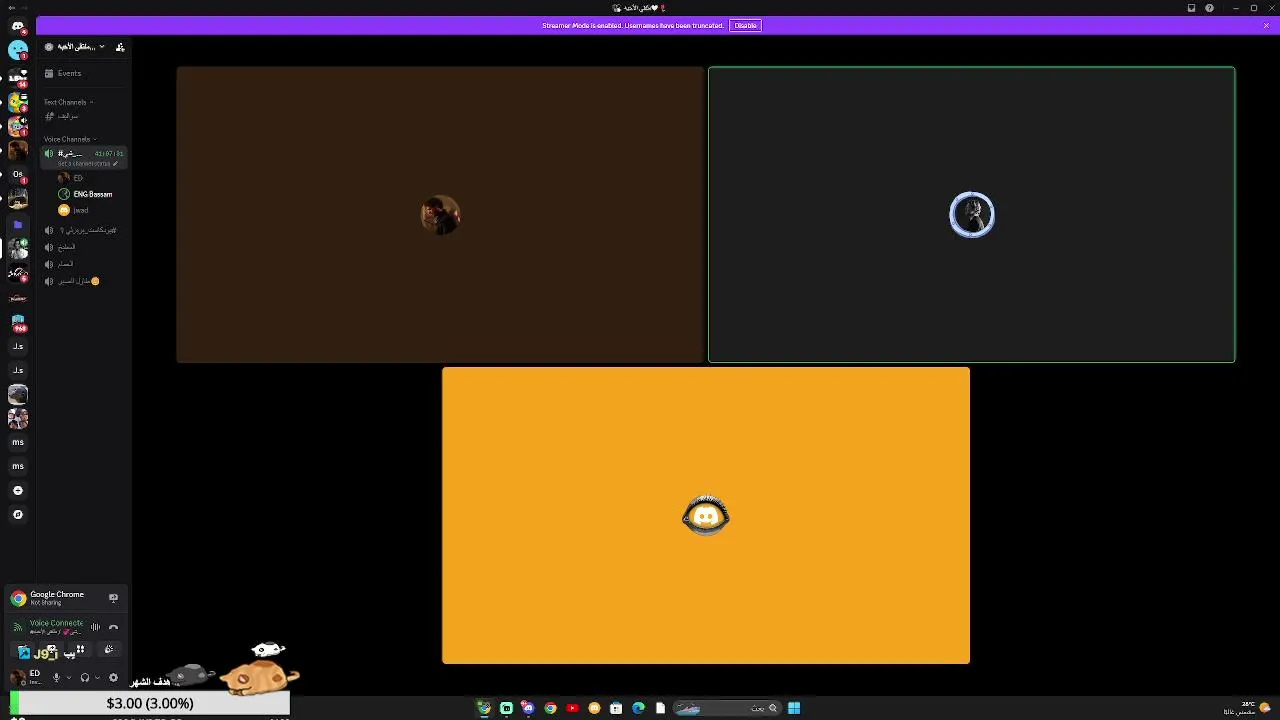
Task: Open ED user profile in bottom panel
Action: click(26, 677)
